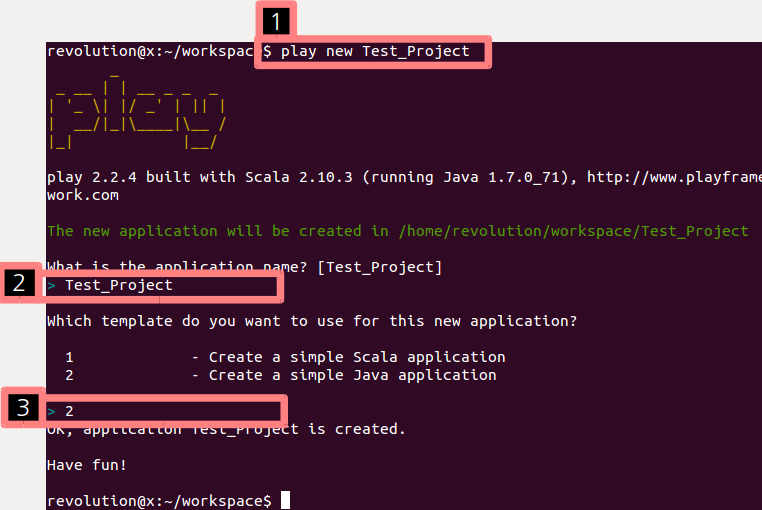This screenshot has width=762, height=510.
Task: Click the 'work.com' wrapped URL text
Action: [83, 195]
